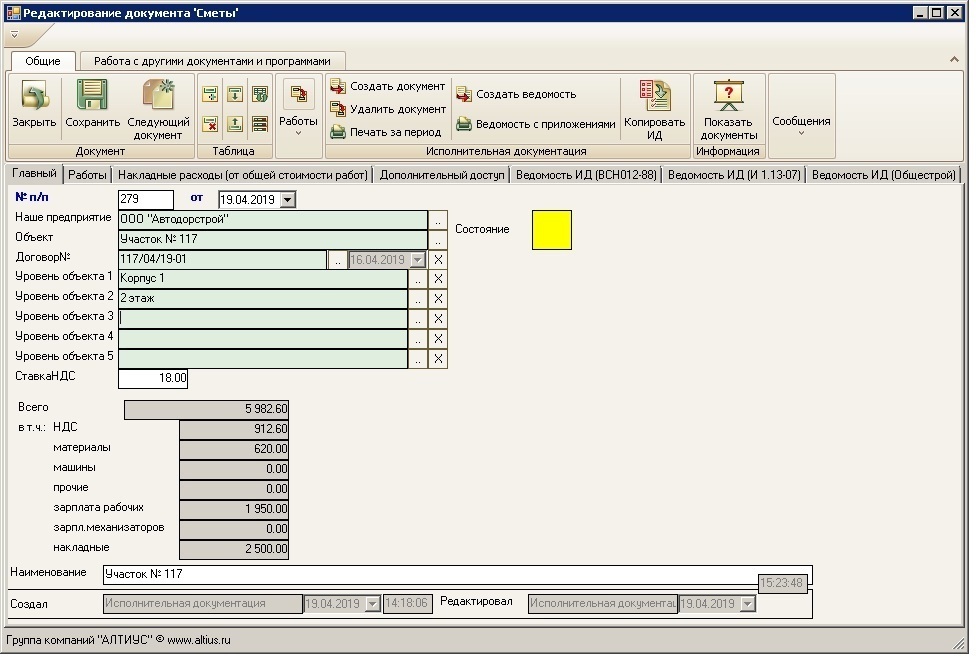The image size is (976, 656).
Task: Open Работа с другими документами и программами tab
Action: [x=212, y=61]
